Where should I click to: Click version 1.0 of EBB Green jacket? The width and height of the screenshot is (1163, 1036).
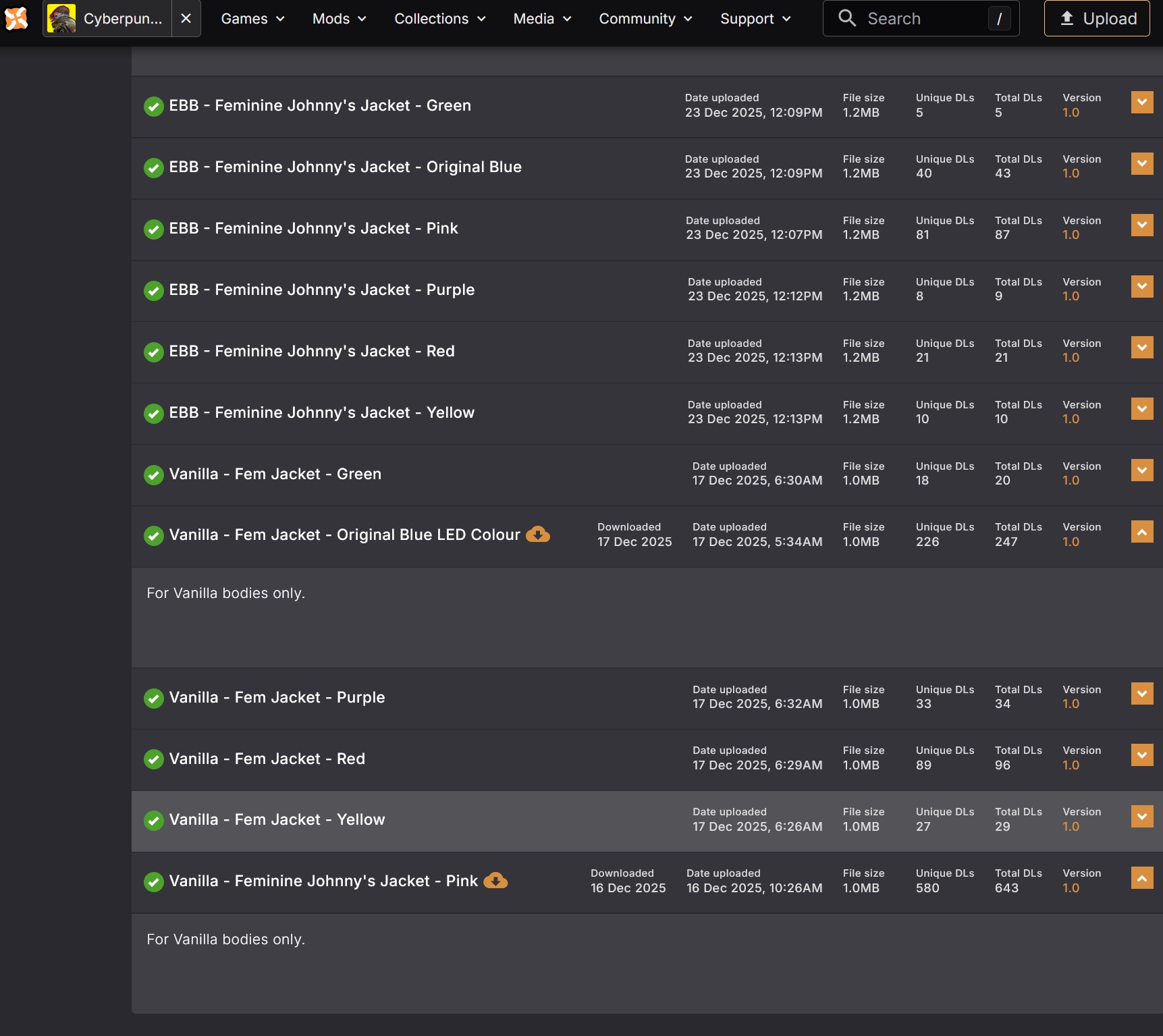[1071, 113]
